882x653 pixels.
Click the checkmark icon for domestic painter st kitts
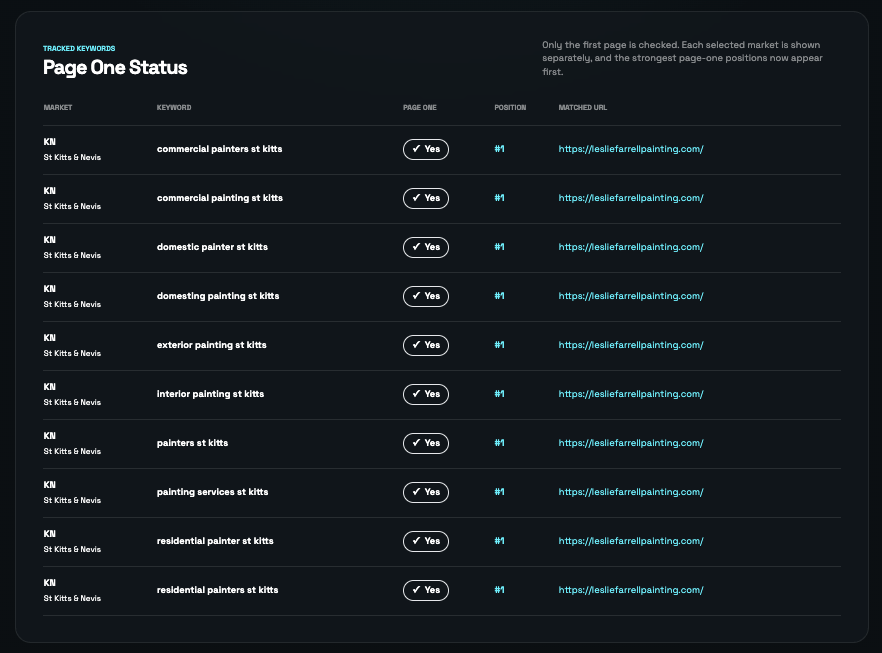415,247
